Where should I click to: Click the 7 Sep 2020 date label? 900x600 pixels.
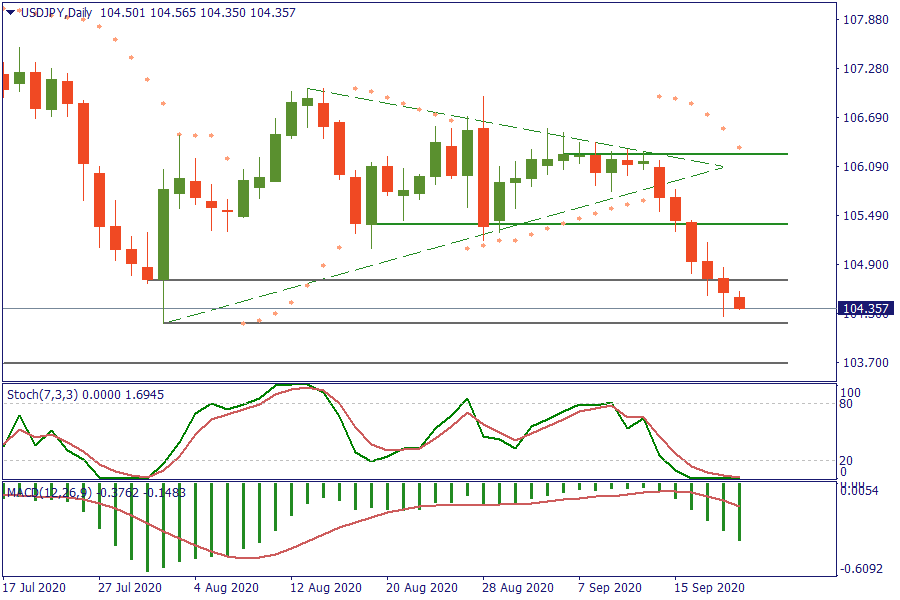point(610,588)
